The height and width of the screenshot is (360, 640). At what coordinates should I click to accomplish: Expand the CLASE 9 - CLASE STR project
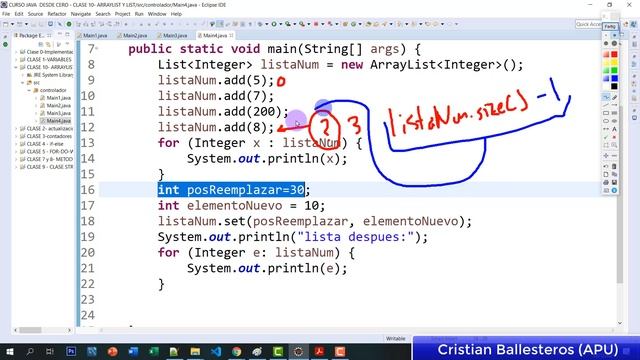[x=16, y=167]
